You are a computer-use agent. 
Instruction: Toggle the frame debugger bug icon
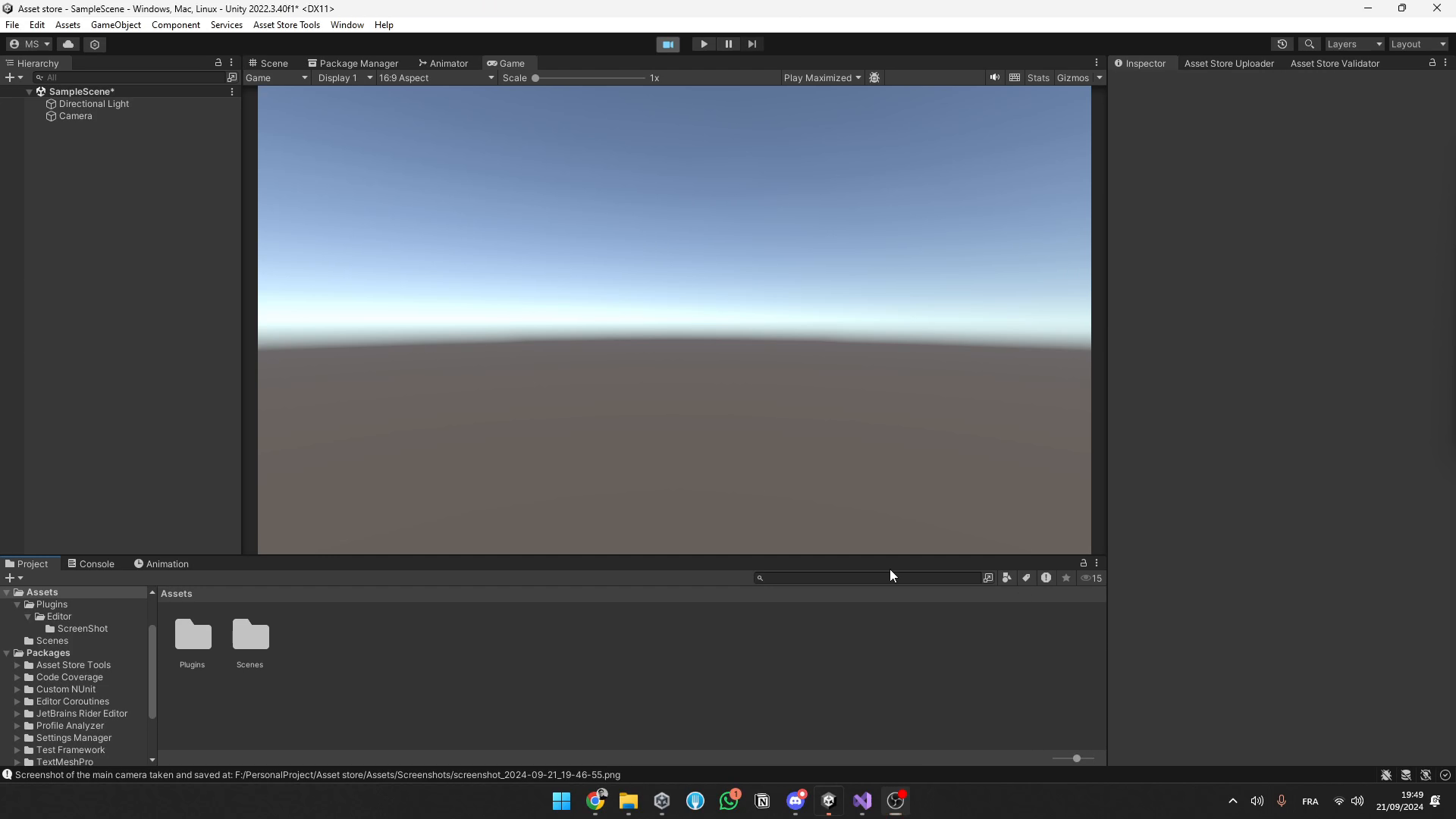(x=874, y=77)
